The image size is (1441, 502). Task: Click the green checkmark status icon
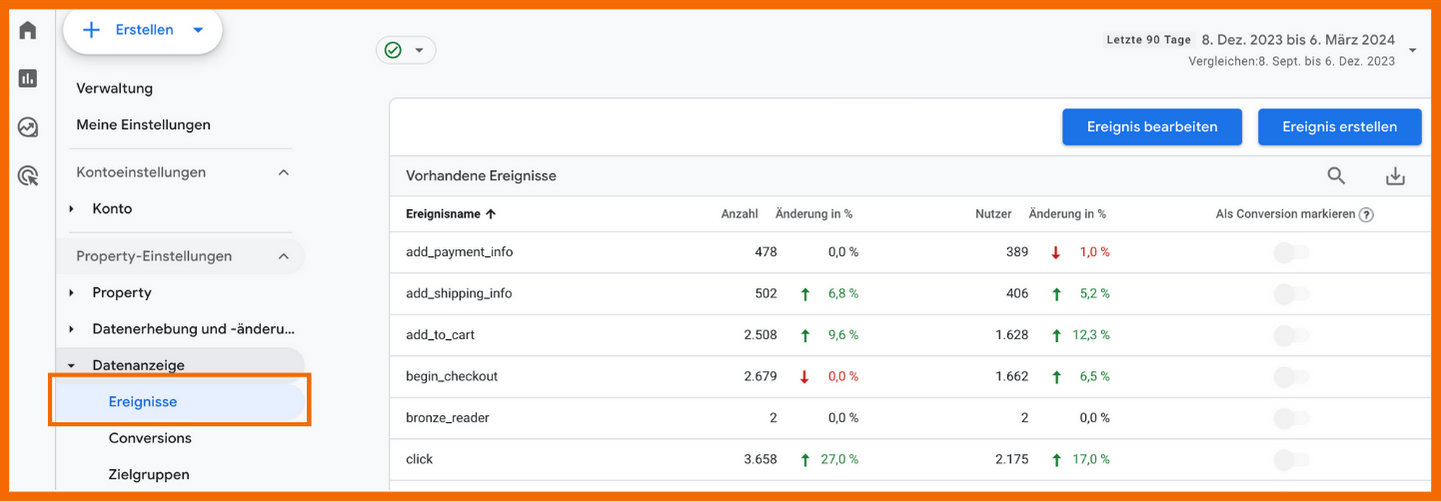coord(393,50)
